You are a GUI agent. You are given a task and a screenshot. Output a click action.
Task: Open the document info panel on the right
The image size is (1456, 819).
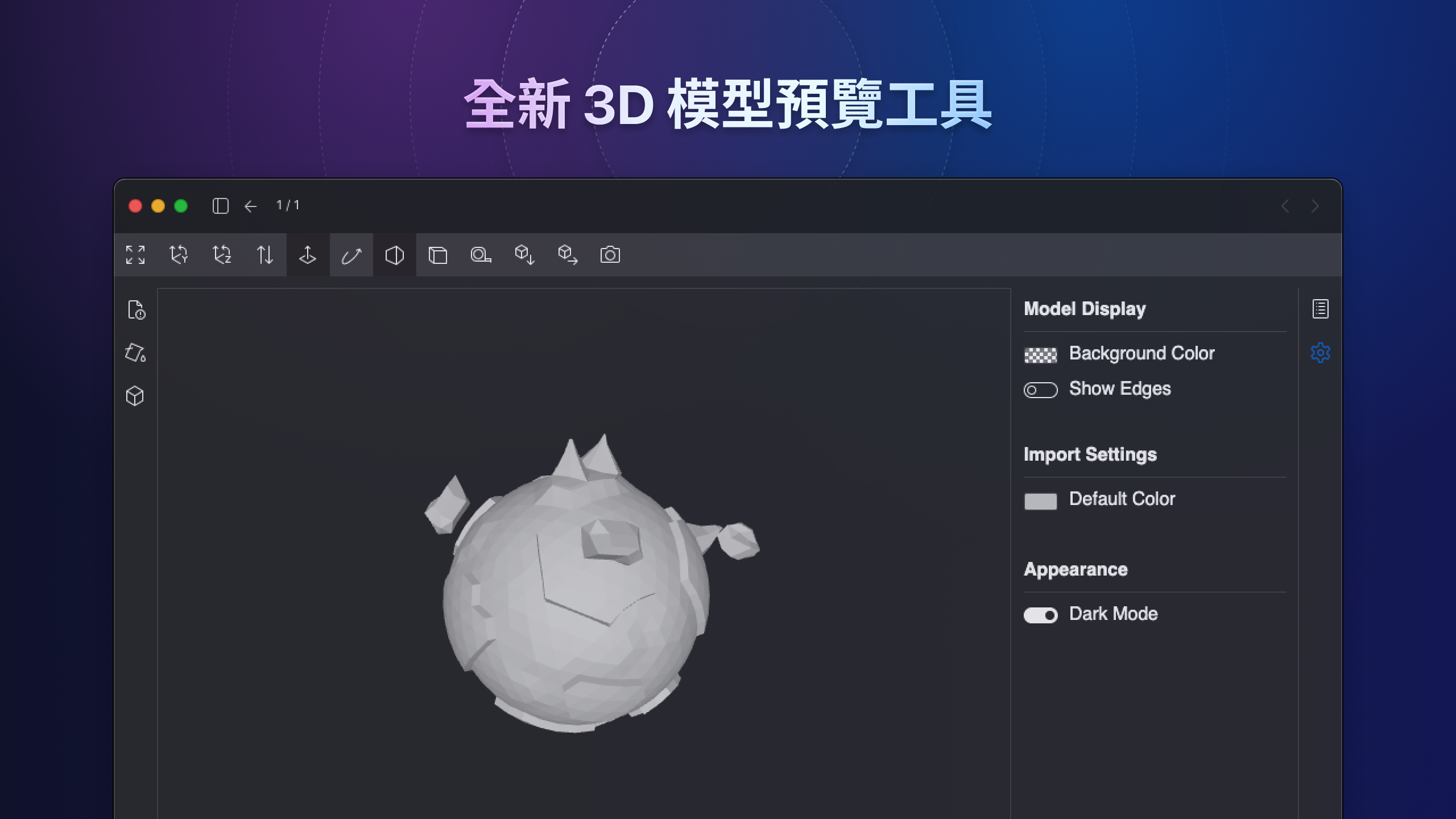pyautogui.click(x=1321, y=309)
